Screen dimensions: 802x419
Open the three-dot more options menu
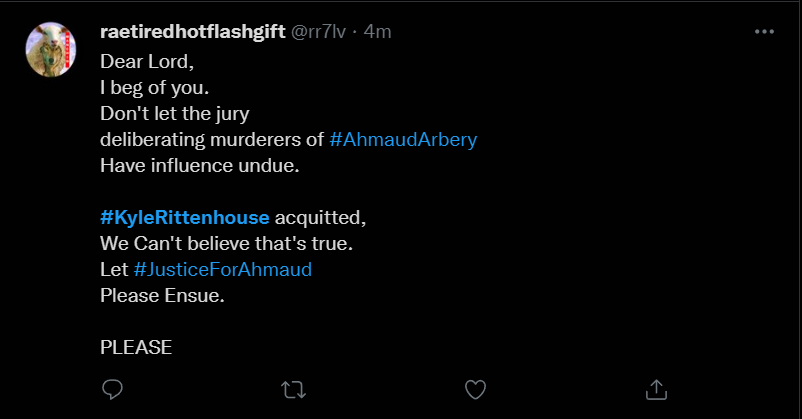pos(764,32)
